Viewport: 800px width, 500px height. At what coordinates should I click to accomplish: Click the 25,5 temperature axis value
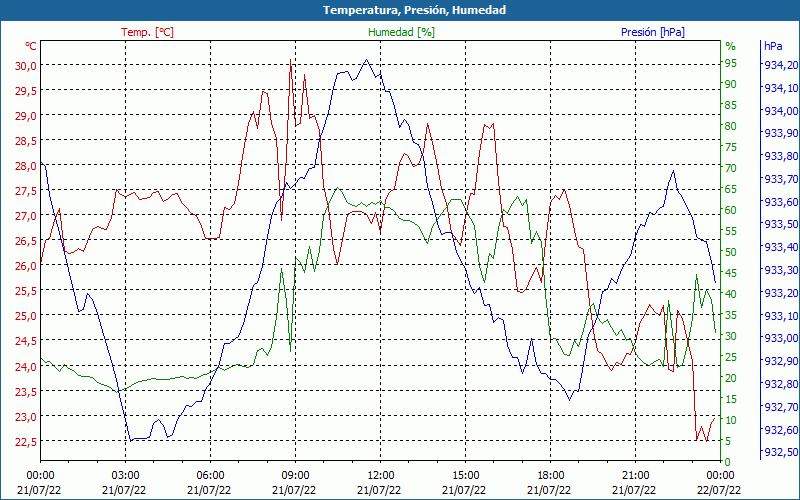pyautogui.click(x=27, y=291)
